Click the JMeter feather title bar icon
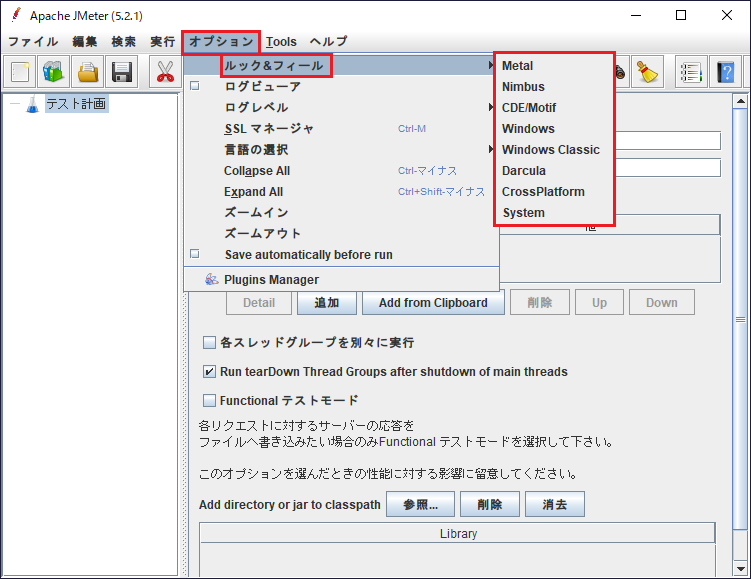The image size is (751, 579). pyautogui.click(x=16, y=15)
